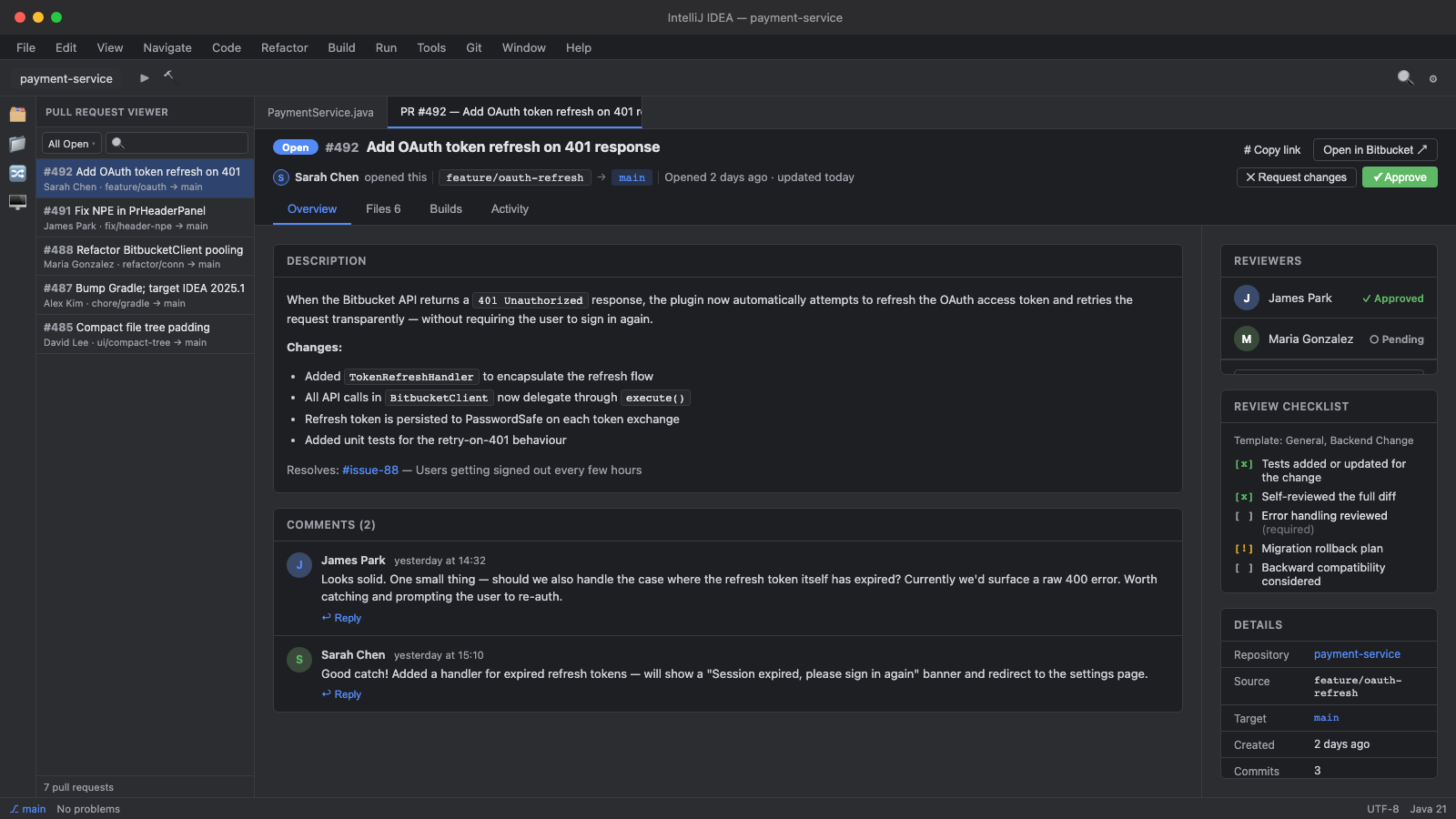Screen dimensions: 1456x819
Task: Focus the pull request search field
Action: coord(177,144)
